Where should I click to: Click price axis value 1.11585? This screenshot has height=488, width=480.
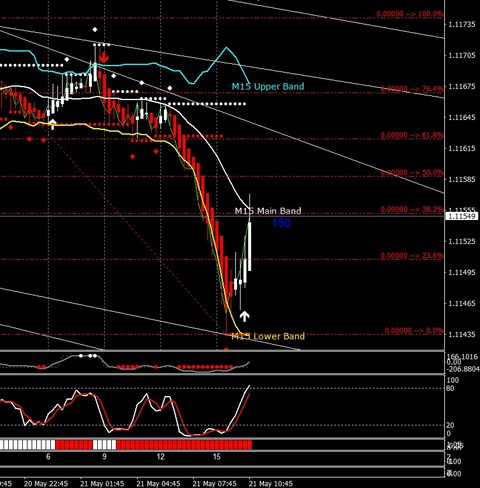(462, 179)
